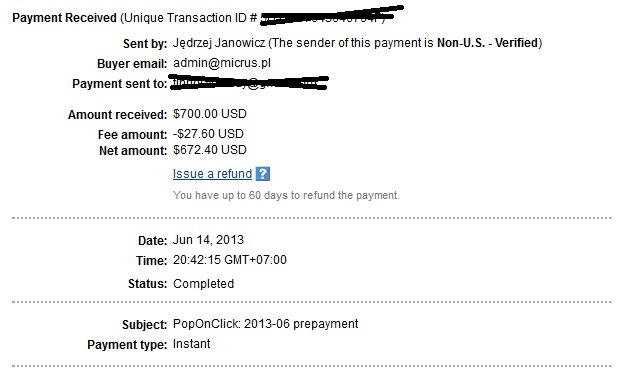This screenshot has height=378, width=622.
Task: Click the 60 days refund notice text
Action: click(x=286, y=195)
